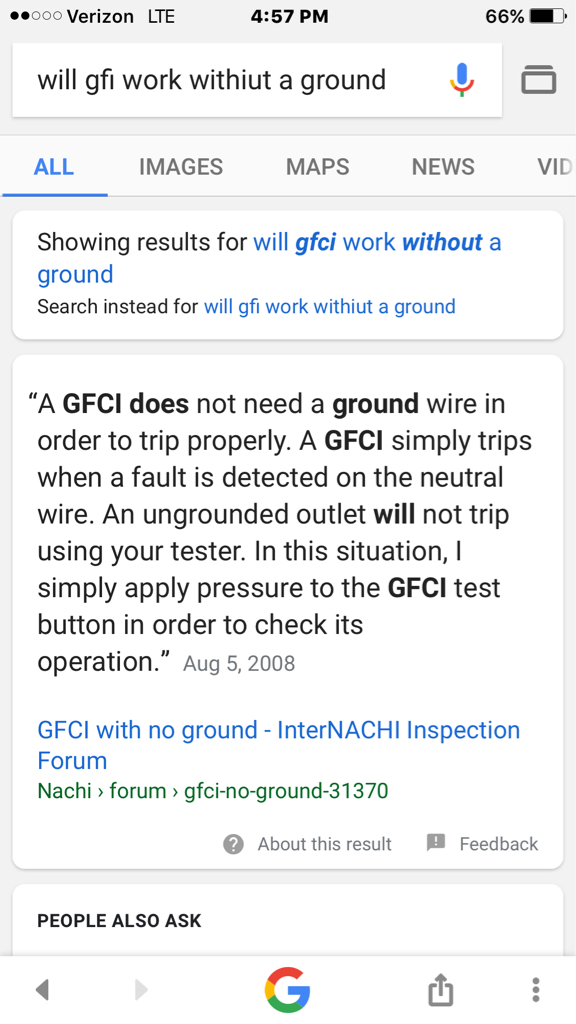Screen dimensions: 576x1024
Task: Open corrected 'will gfci work without a ground' link
Action: click(x=269, y=258)
